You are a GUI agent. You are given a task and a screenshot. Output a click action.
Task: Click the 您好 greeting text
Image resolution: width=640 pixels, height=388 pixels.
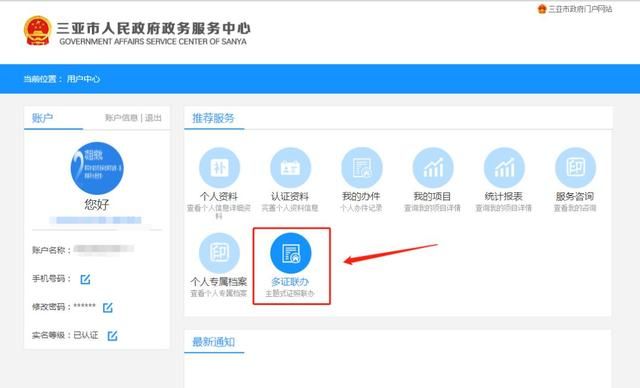coord(97,204)
